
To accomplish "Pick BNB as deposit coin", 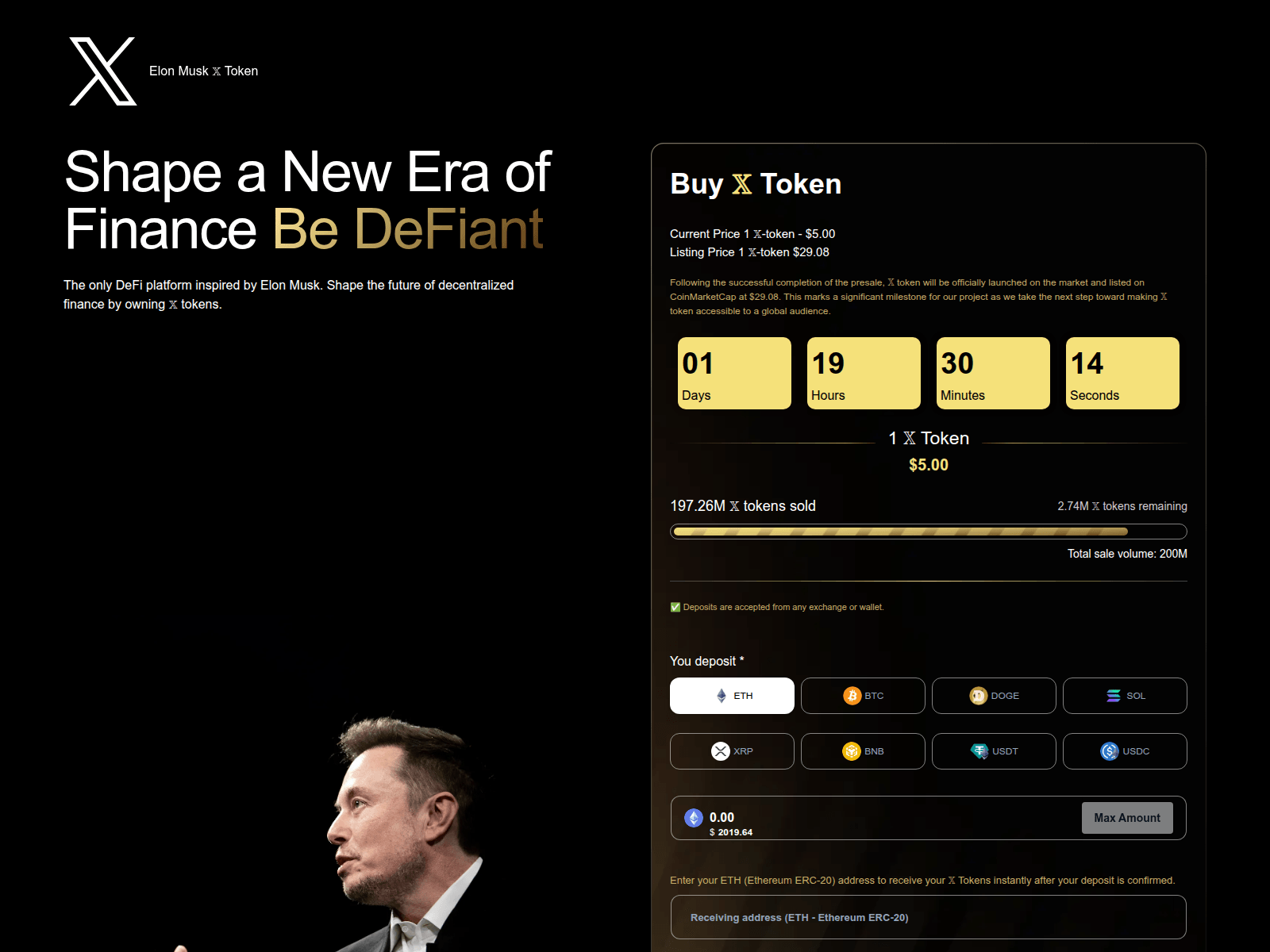I will tap(863, 751).
